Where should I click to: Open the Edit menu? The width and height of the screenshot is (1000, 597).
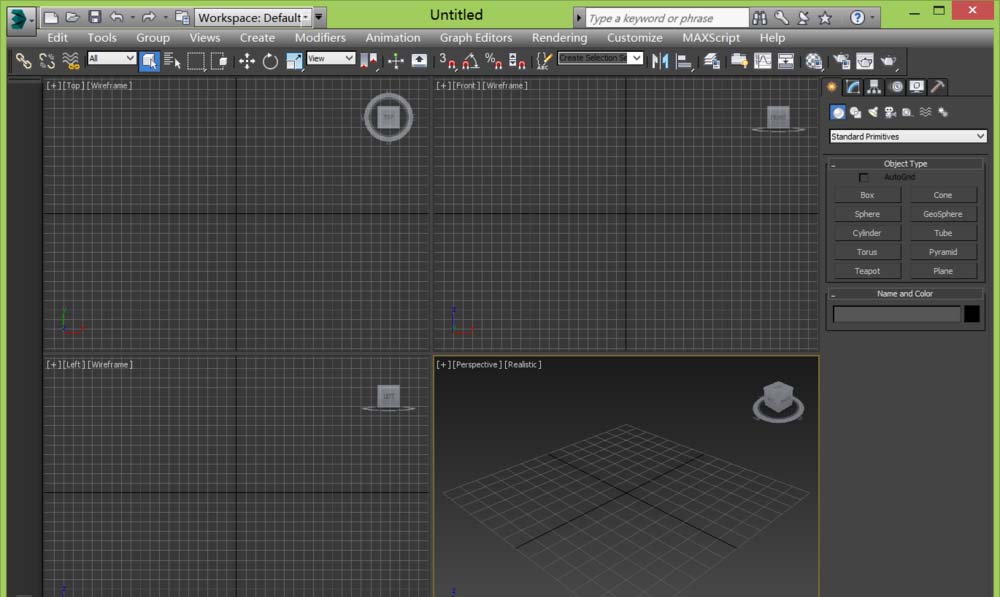coord(57,38)
